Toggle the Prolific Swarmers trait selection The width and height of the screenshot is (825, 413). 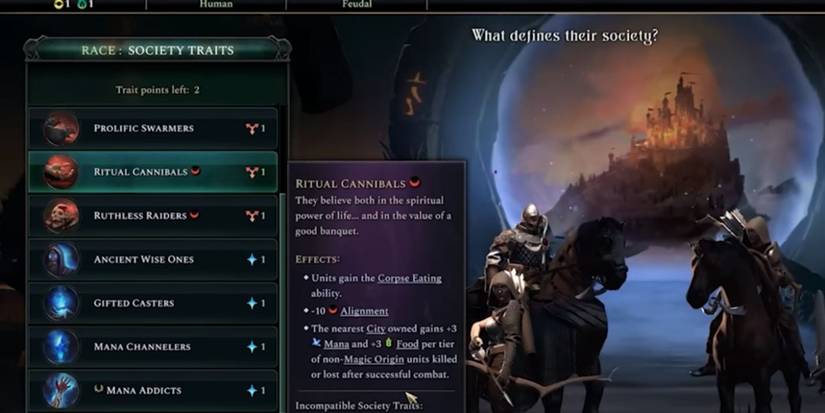(x=153, y=128)
